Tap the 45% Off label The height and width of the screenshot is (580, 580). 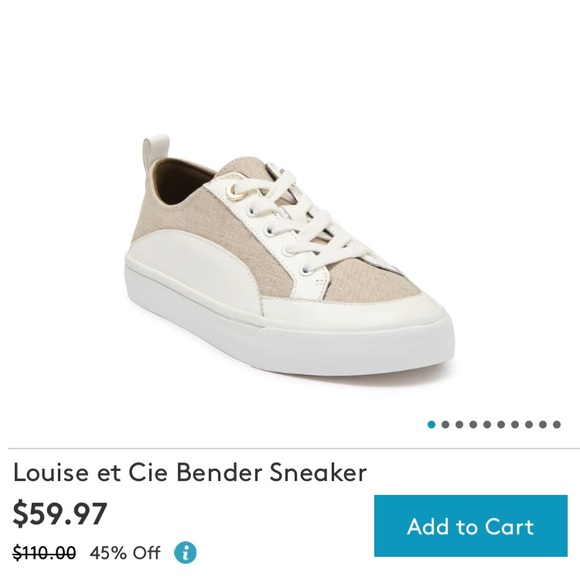[x=125, y=553]
